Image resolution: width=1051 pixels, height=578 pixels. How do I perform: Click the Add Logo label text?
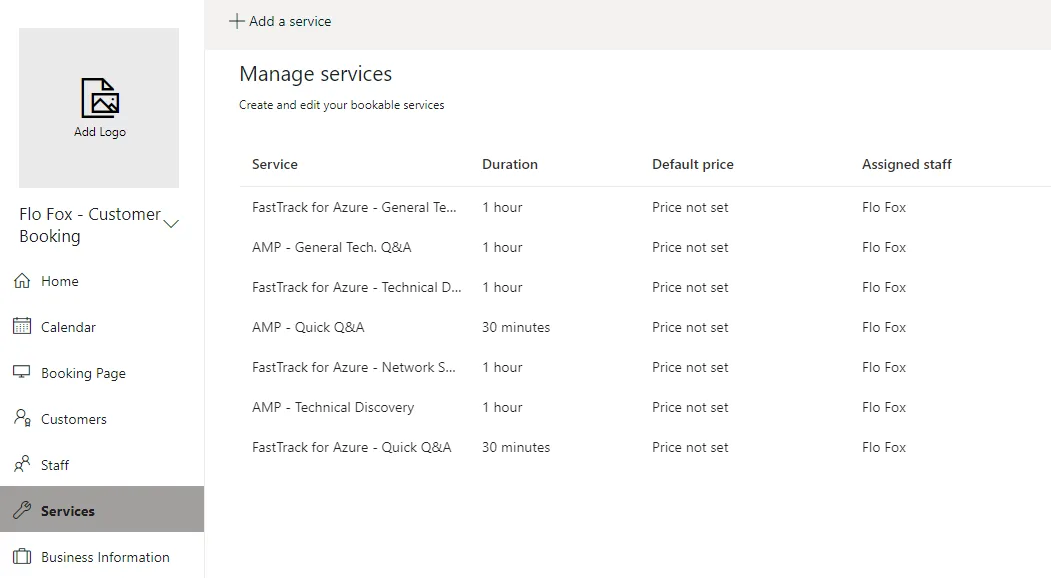coord(100,132)
